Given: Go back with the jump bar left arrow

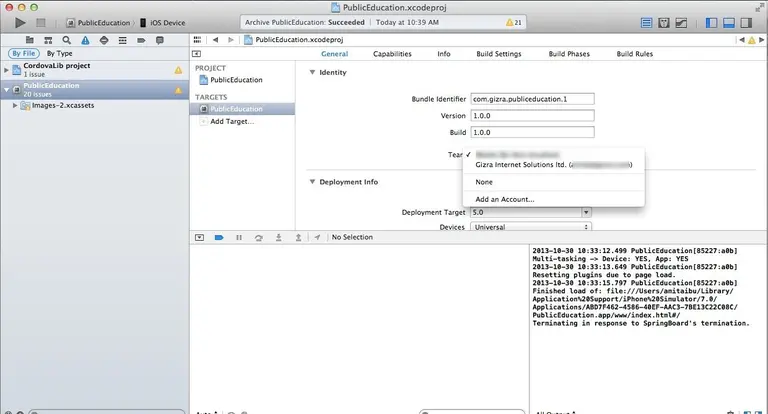Looking at the screenshot, I should [x=216, y=40].
